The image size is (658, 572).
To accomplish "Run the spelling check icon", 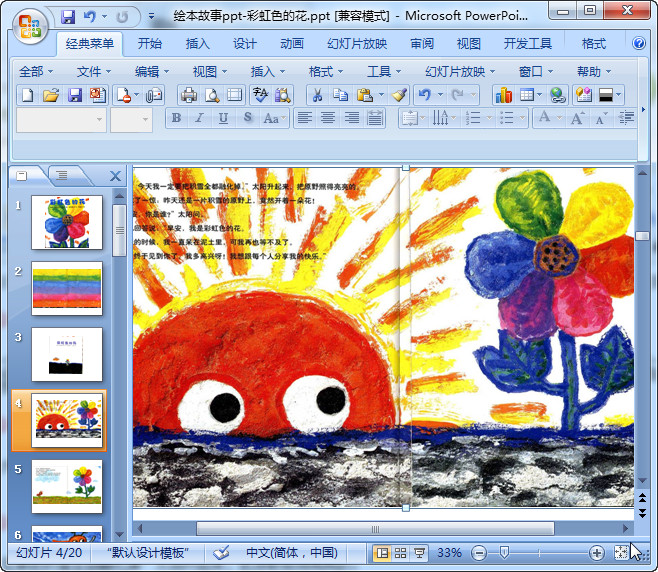I will pyautogui.click(x=260, y=95).
